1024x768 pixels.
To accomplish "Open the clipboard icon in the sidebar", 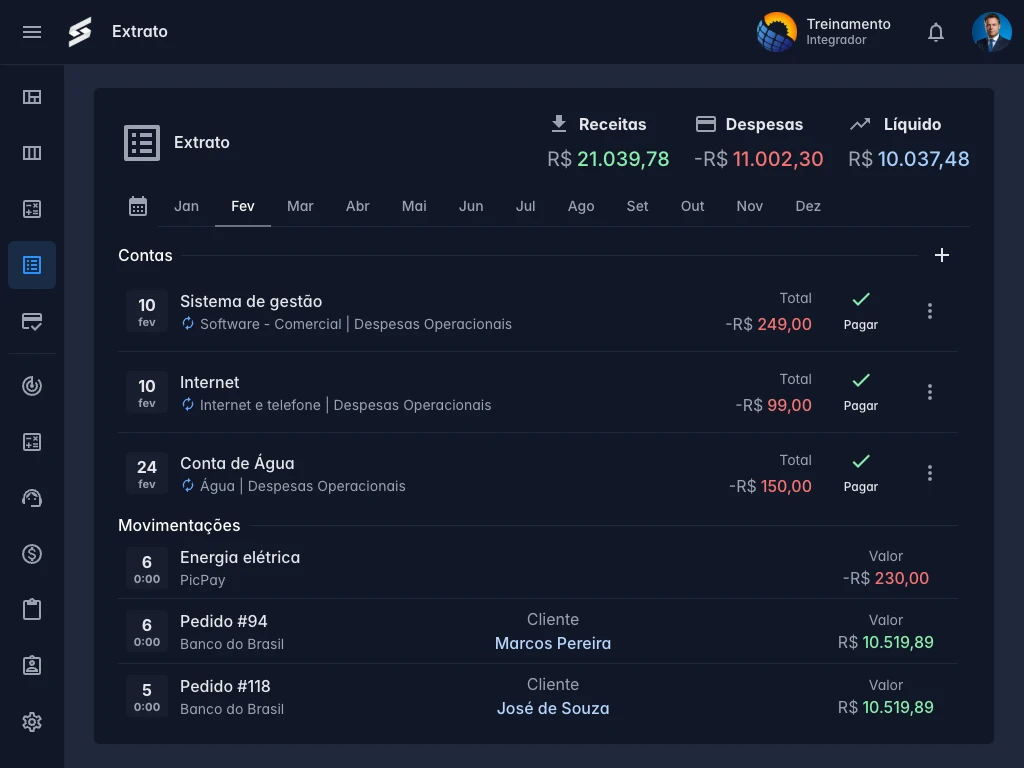I will [x=32, y=609].
